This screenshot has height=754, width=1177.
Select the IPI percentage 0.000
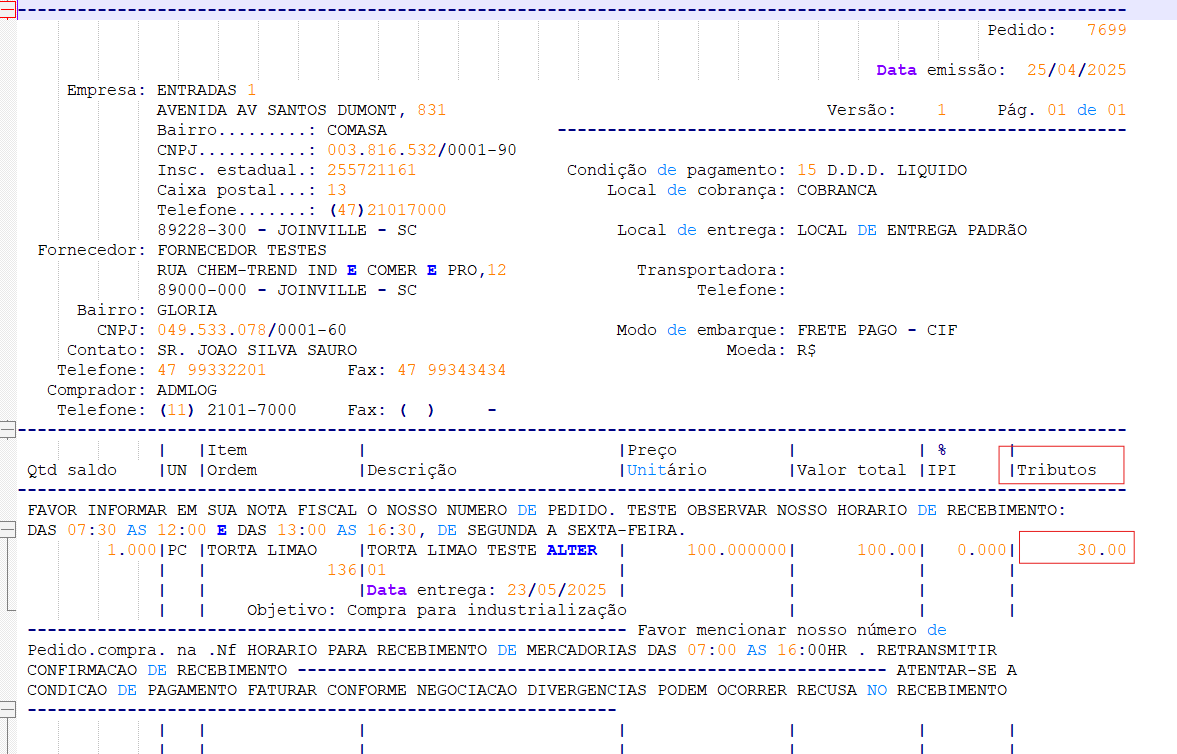click(x=982, y=550)
